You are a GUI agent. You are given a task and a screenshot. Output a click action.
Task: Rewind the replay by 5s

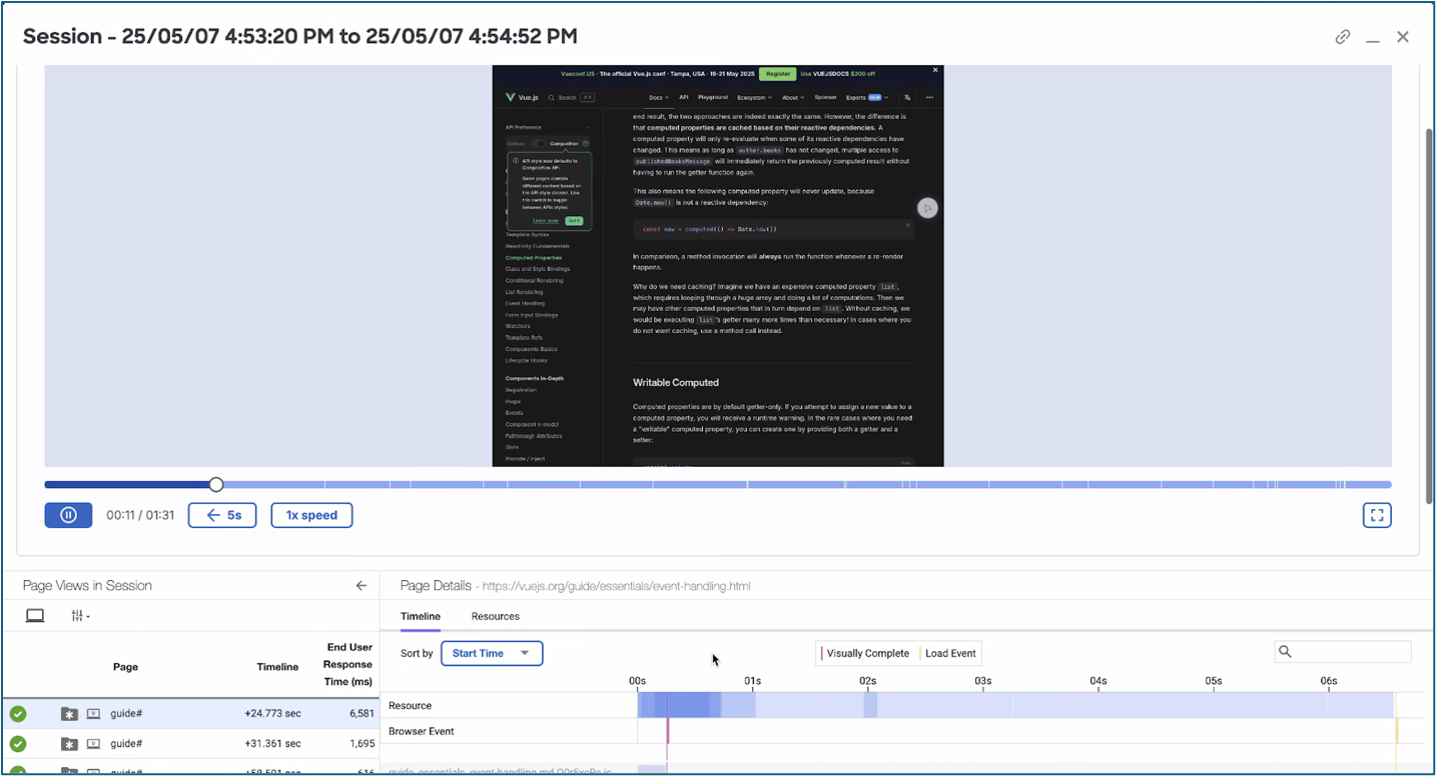222,515
